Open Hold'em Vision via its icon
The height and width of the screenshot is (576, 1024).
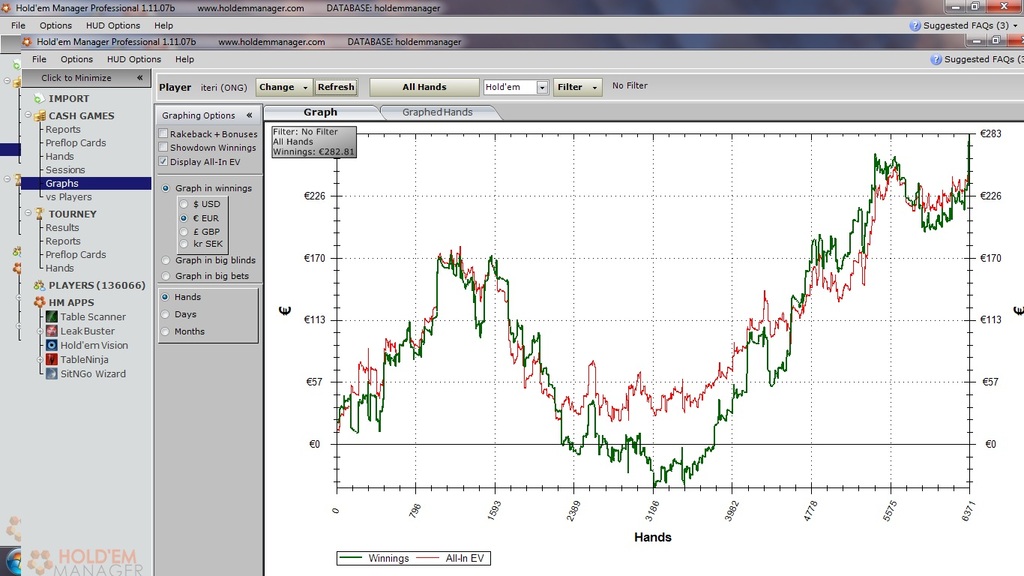[x=52, y=345]
